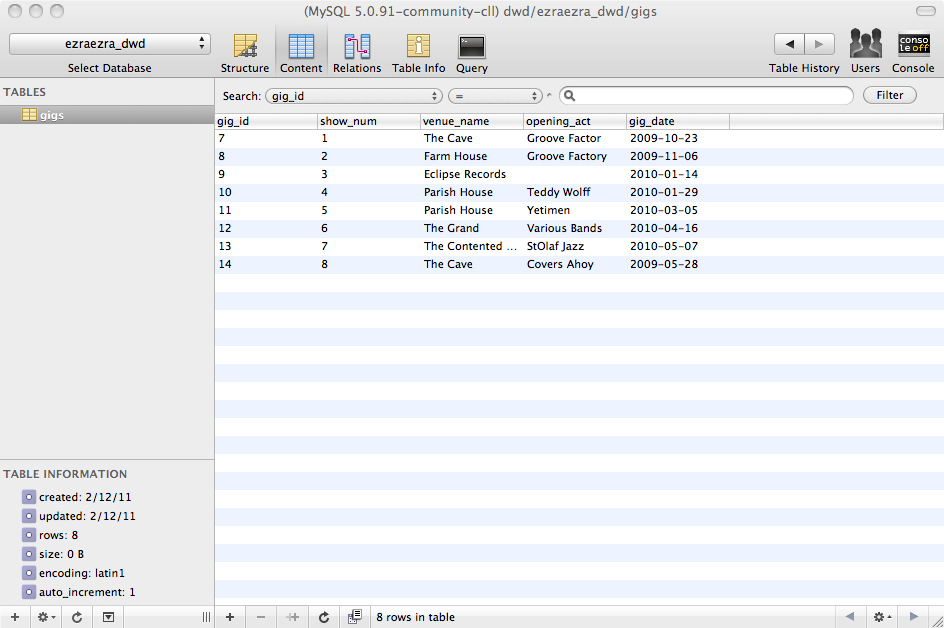
Task: Select the Teddy Wolff cell
Action: tap(575, 192)
